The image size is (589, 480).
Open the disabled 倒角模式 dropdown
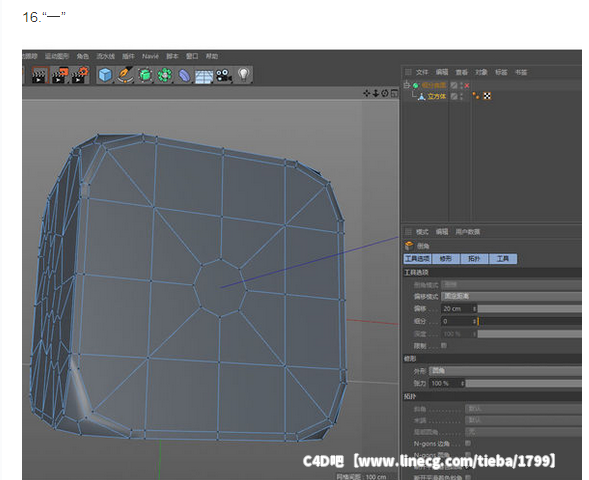point(511,285)
